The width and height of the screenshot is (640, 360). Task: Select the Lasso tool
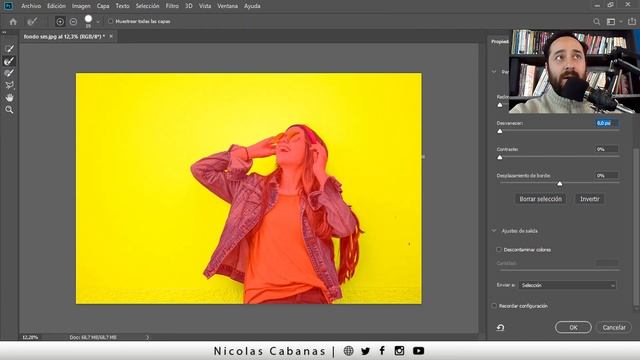[x=9, y=85]
